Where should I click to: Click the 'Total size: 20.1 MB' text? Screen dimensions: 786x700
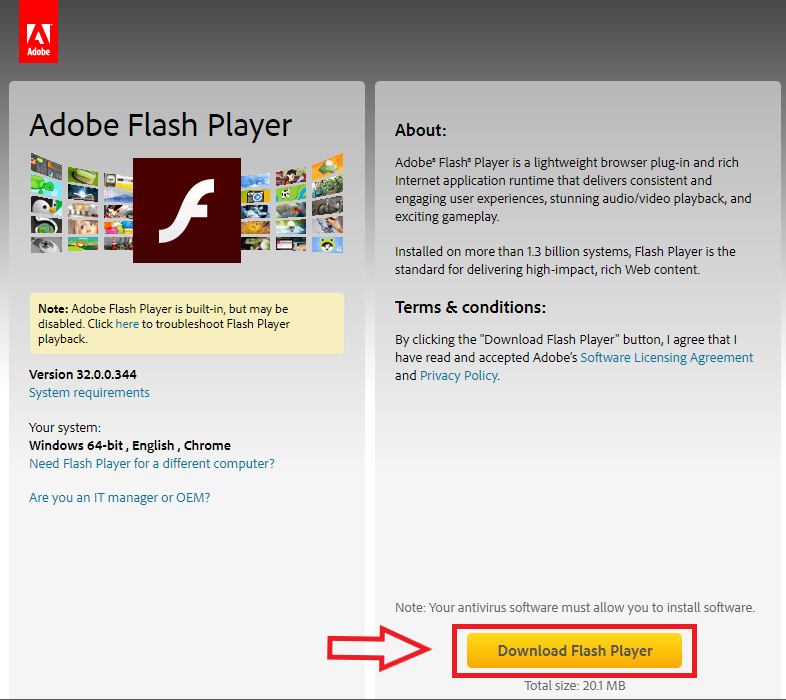(575, 685)
